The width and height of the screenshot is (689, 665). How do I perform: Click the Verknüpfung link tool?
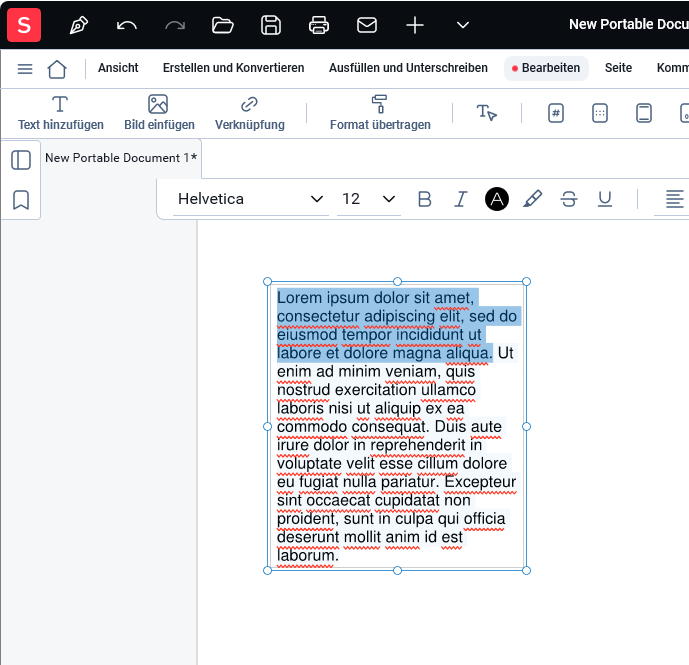click(x=250, y=113)
